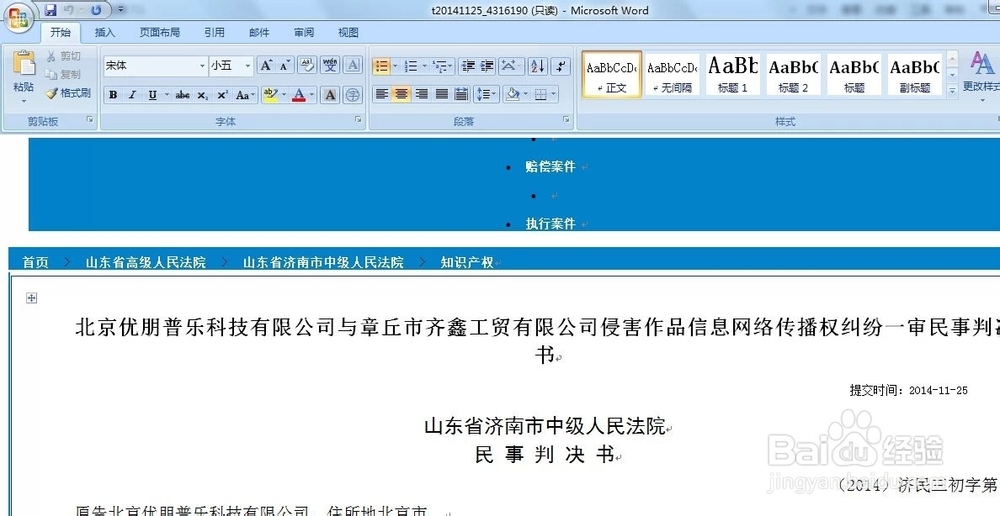The image size is (1000, 516).
Task: Align text right
Action: [421, 94]
